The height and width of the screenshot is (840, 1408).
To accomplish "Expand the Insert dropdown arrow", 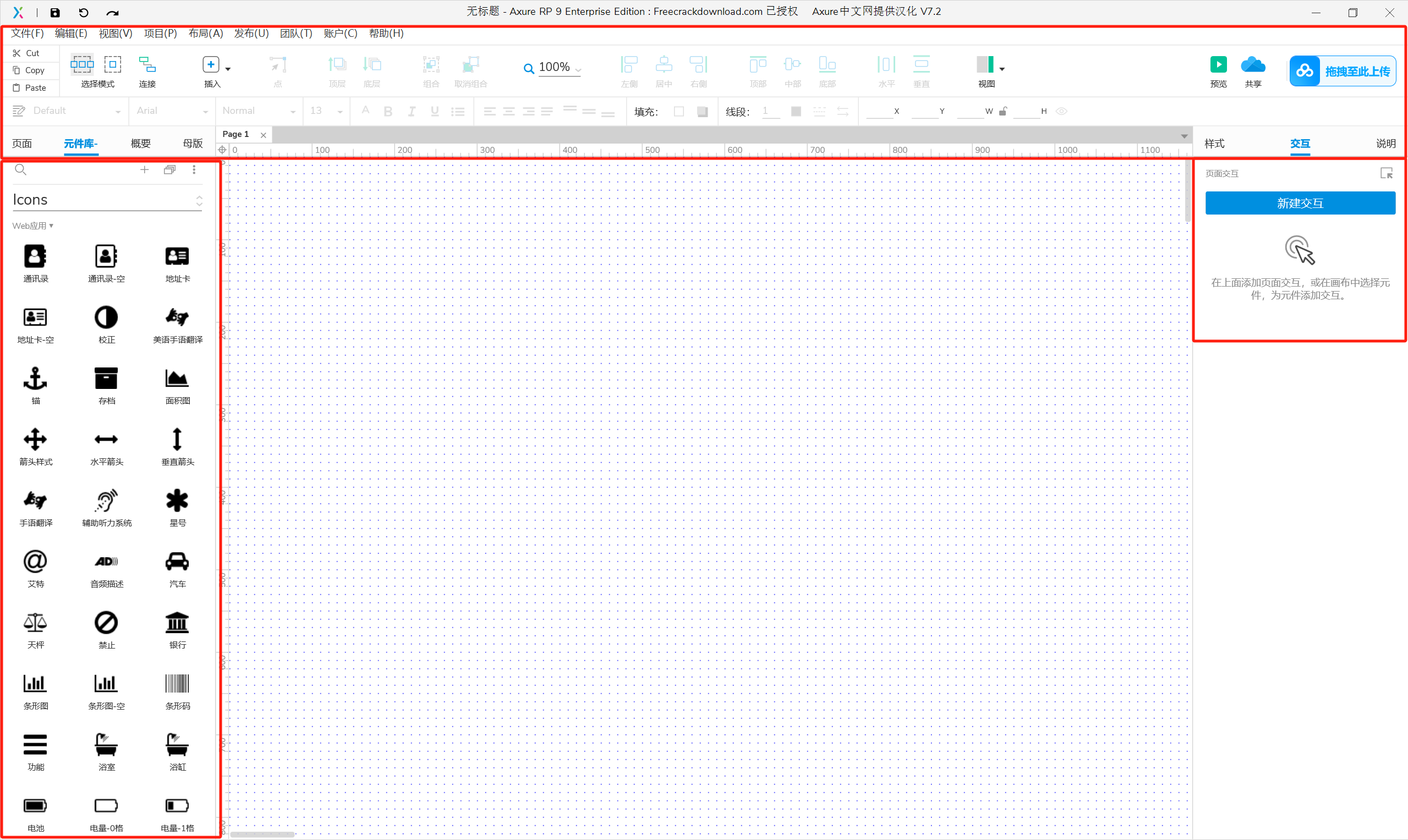I will coord(228,69).
